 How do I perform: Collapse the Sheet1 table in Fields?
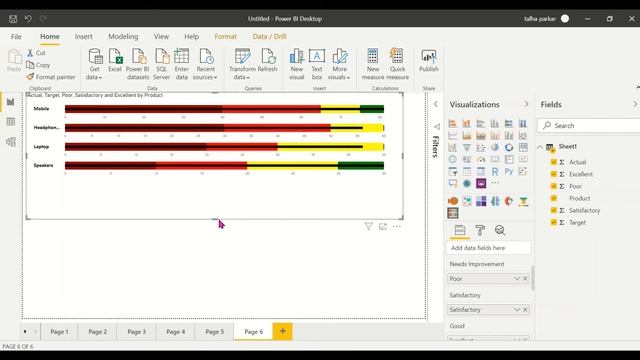[540, 147]
